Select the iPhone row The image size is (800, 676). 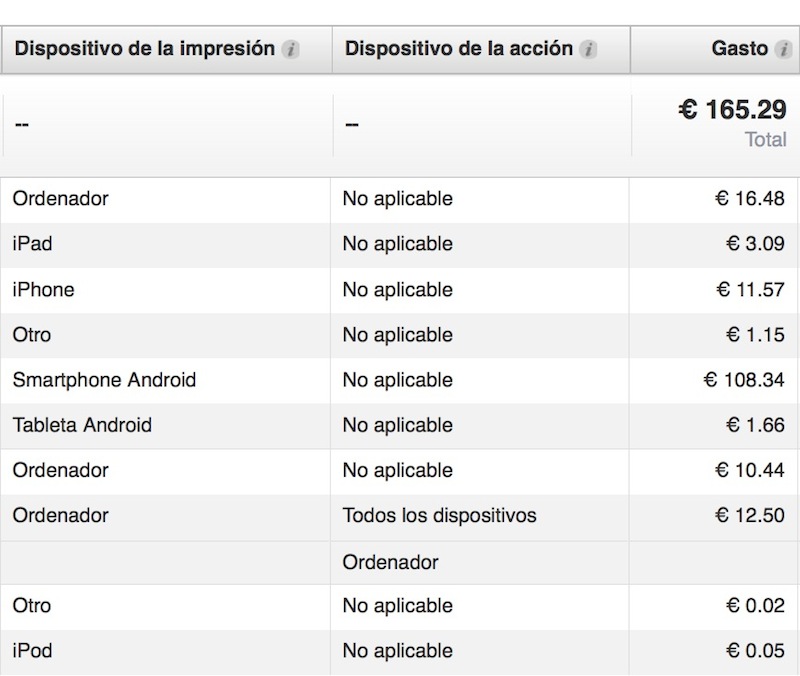[400, 290]
